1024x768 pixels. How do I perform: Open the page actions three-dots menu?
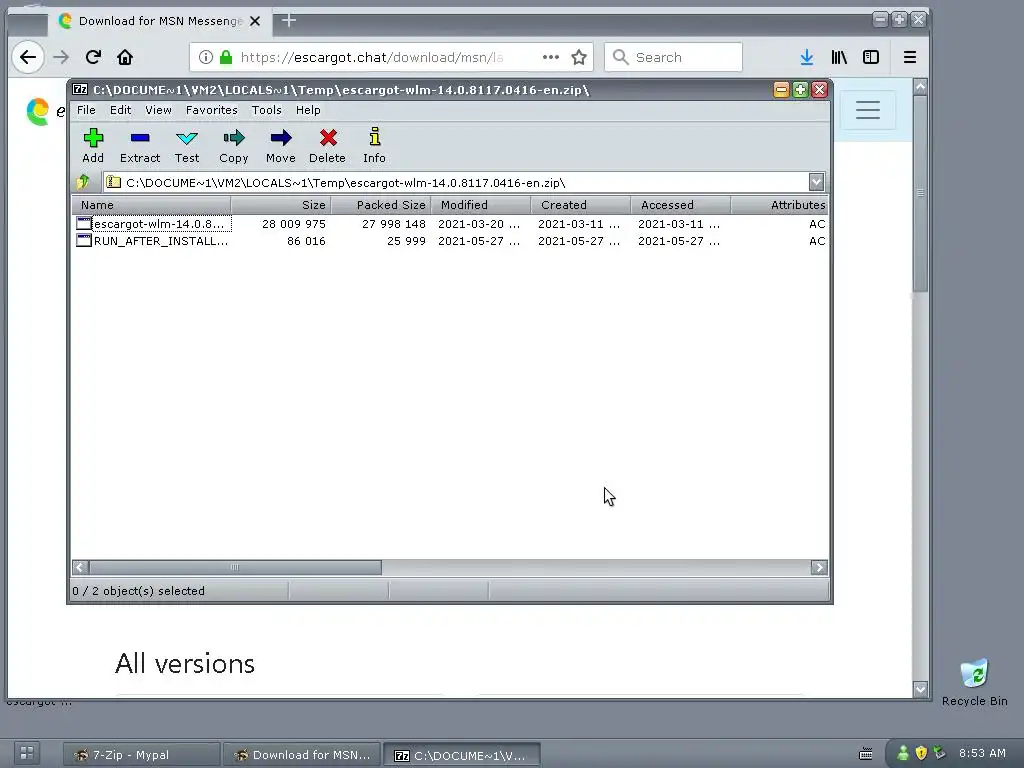(x=551, y=57)
